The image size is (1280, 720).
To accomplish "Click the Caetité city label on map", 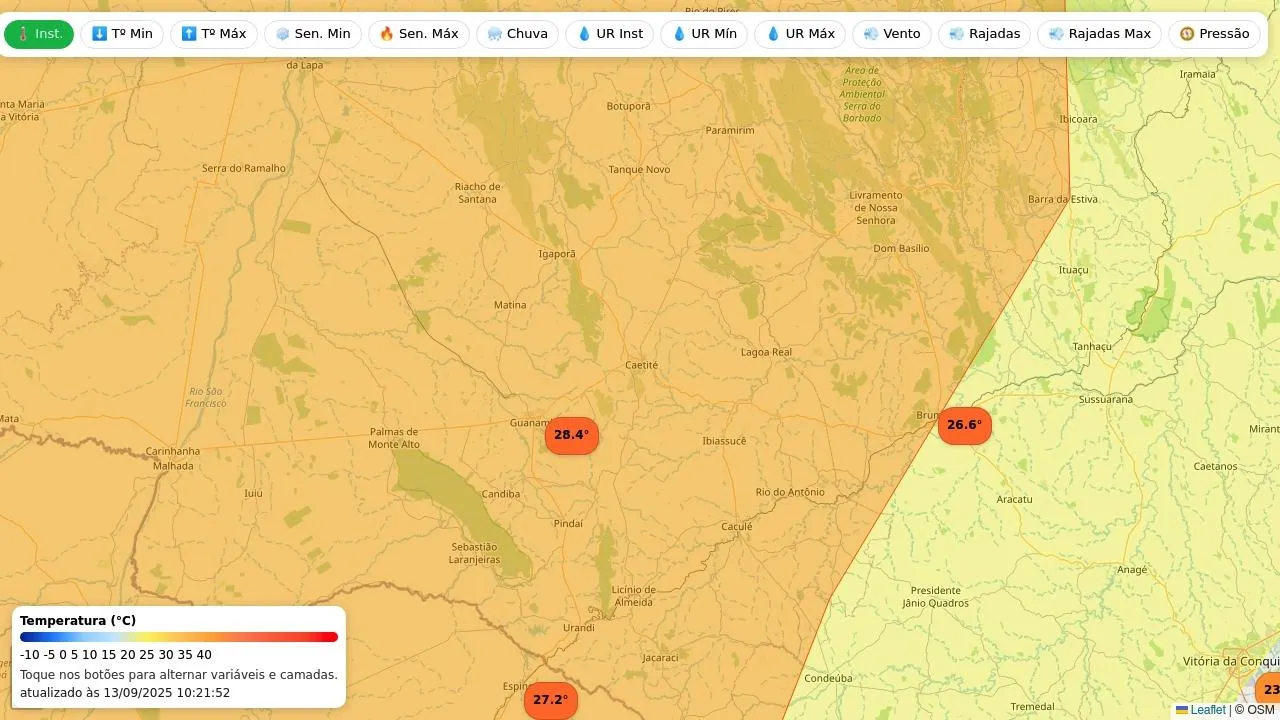I will click(641, 365).
